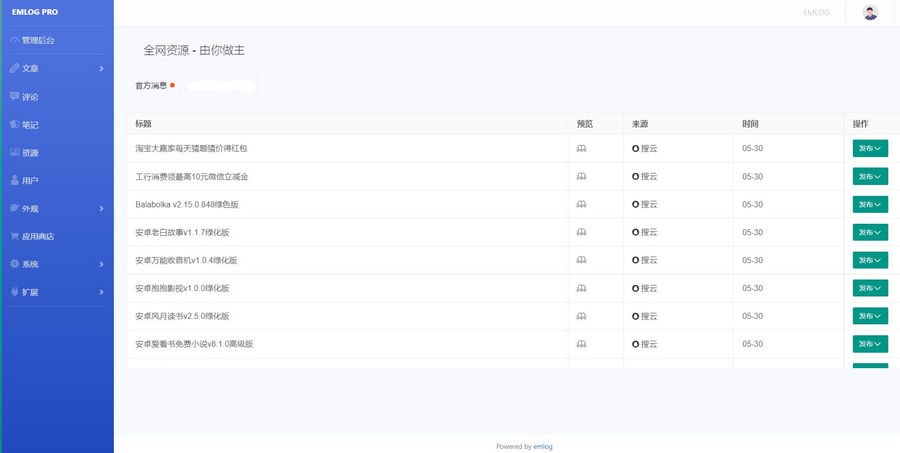
Task: Click the EMLOG link in top bar
Action: coord(816,13)
